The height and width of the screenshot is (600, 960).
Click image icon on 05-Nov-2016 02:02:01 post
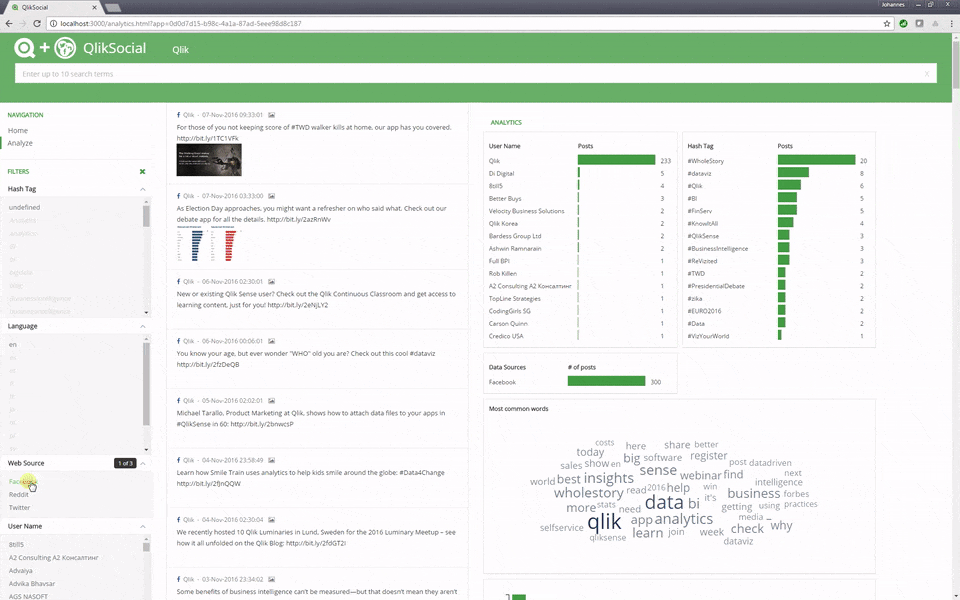(271, 400)
